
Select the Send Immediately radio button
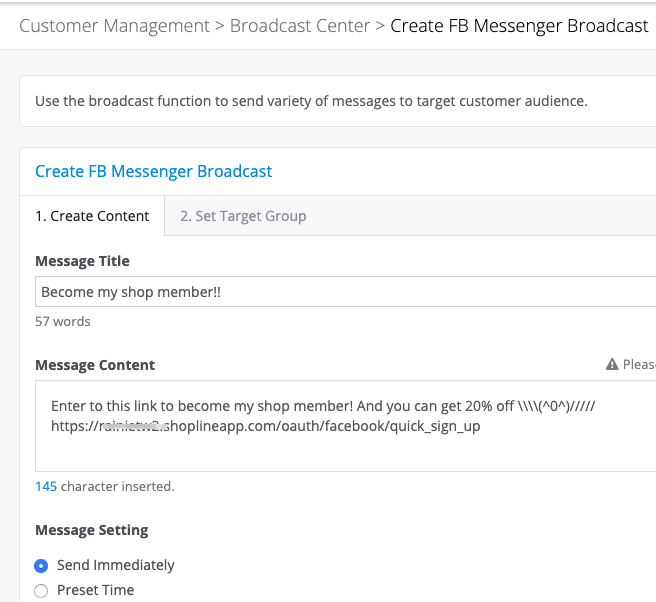pyautogui.click(x=41, y=566)
